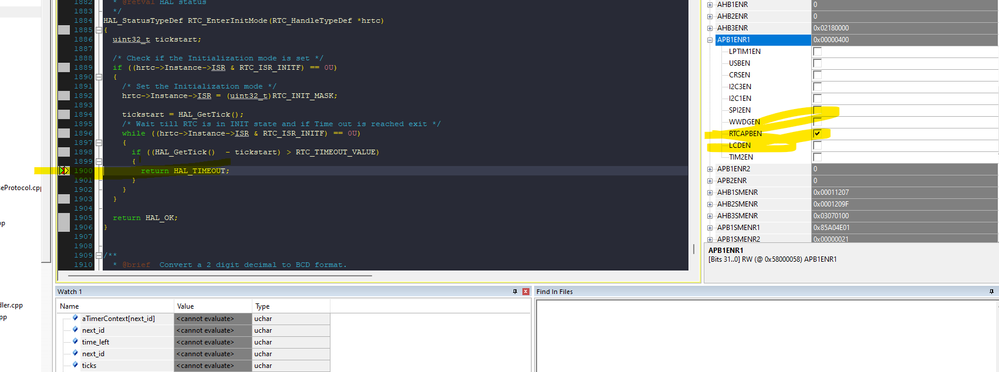999x372 pixels.
Task: Click the watch icon beside ticks
Action: click(x=75, y=365)
